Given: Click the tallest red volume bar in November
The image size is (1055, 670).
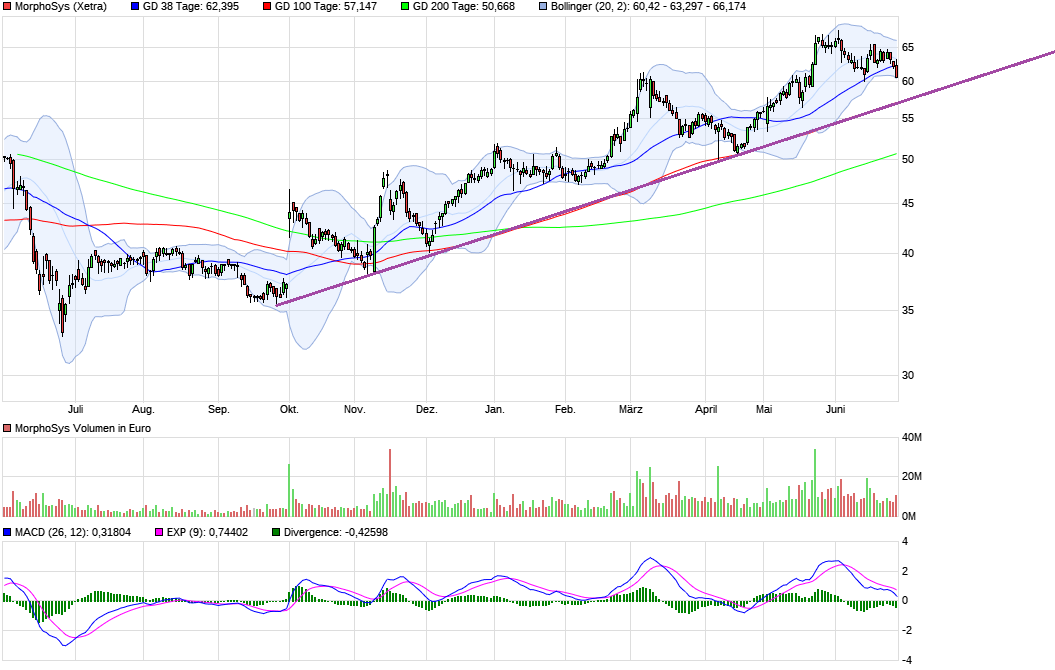Looking at the screenshot, I should pyautogui.click(x=390, y=483).
